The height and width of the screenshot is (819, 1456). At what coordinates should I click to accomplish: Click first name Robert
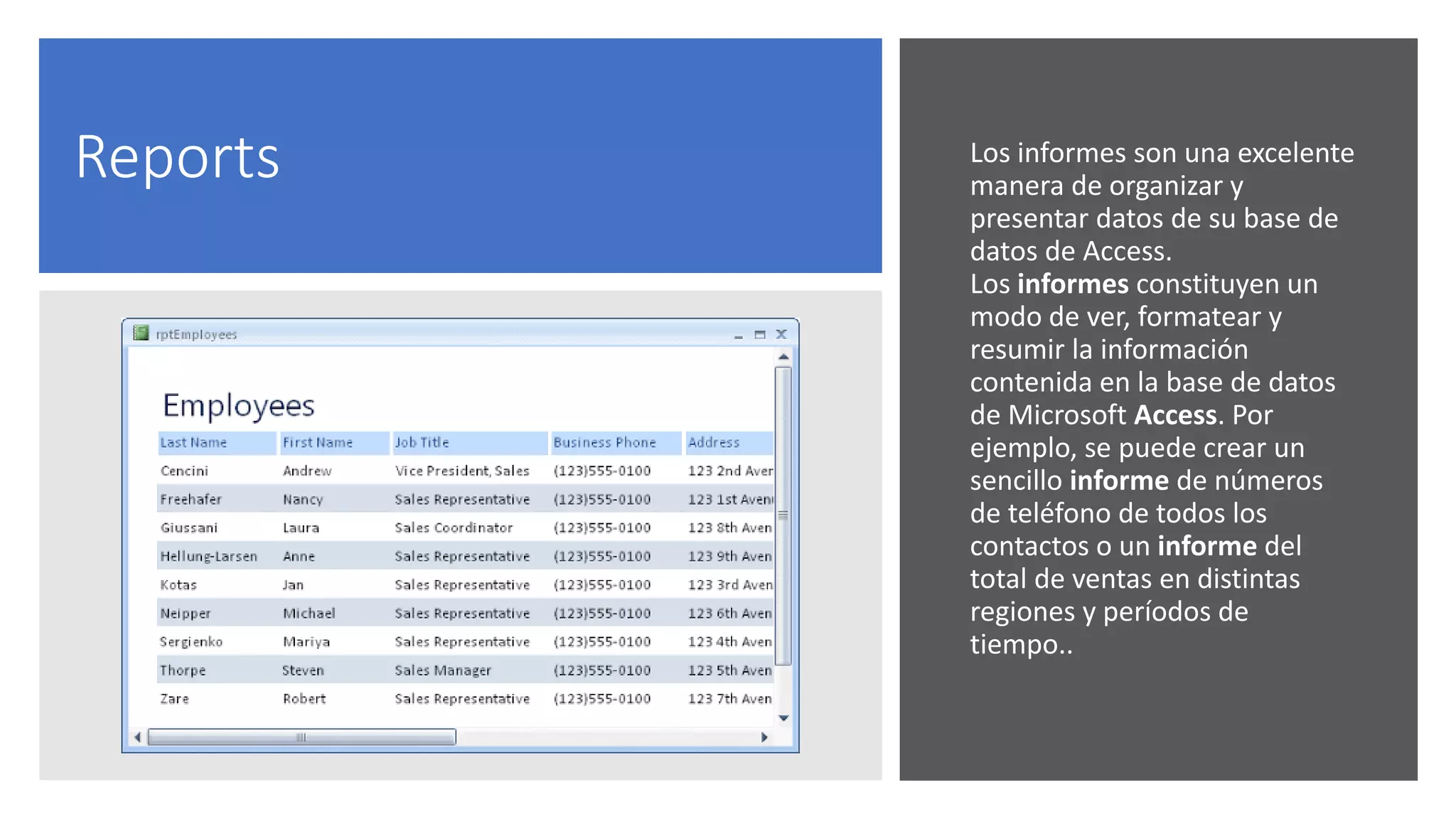[x=304, y=698]
